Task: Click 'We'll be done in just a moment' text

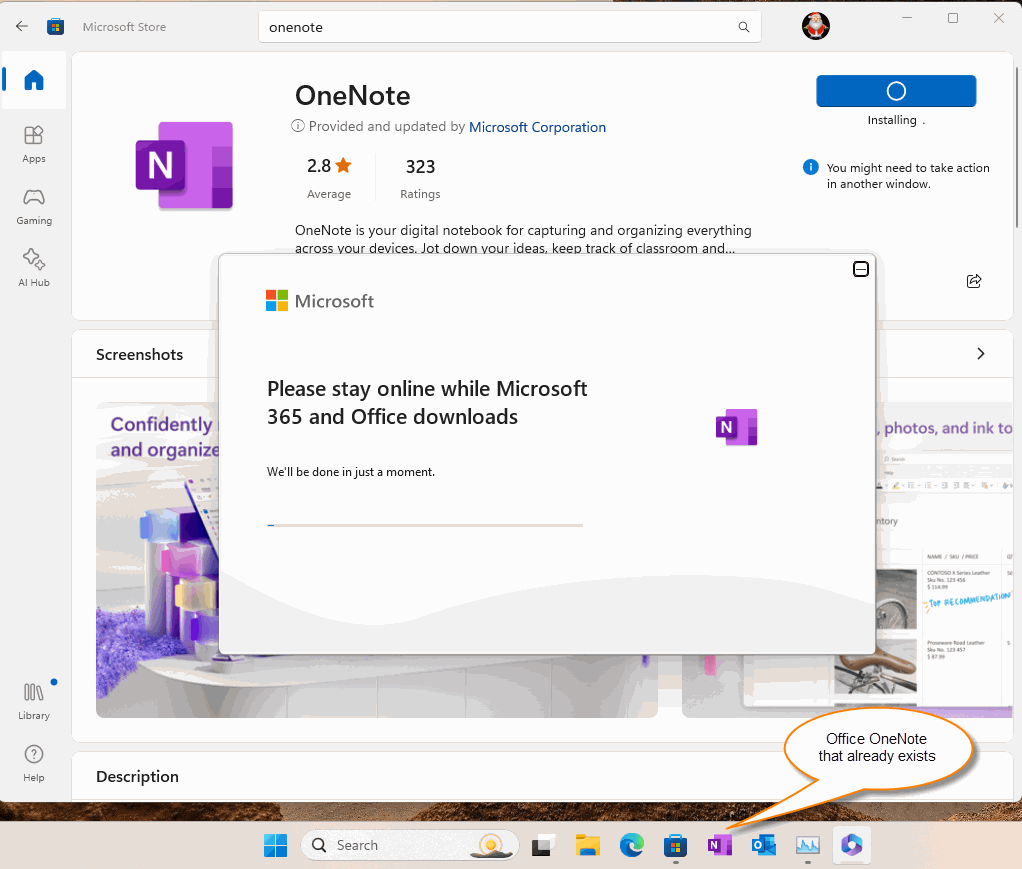Action: 351,471
